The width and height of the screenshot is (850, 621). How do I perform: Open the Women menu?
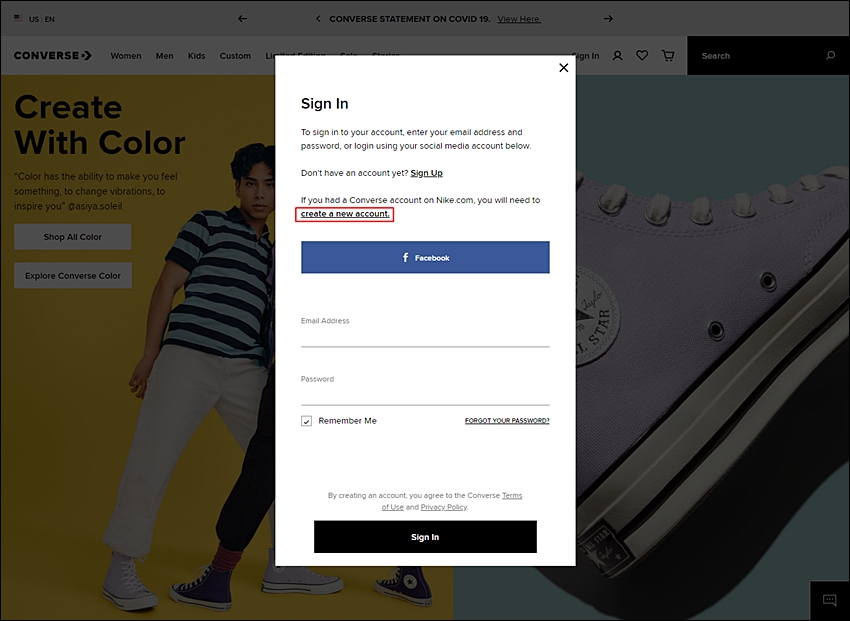(126, 56)
